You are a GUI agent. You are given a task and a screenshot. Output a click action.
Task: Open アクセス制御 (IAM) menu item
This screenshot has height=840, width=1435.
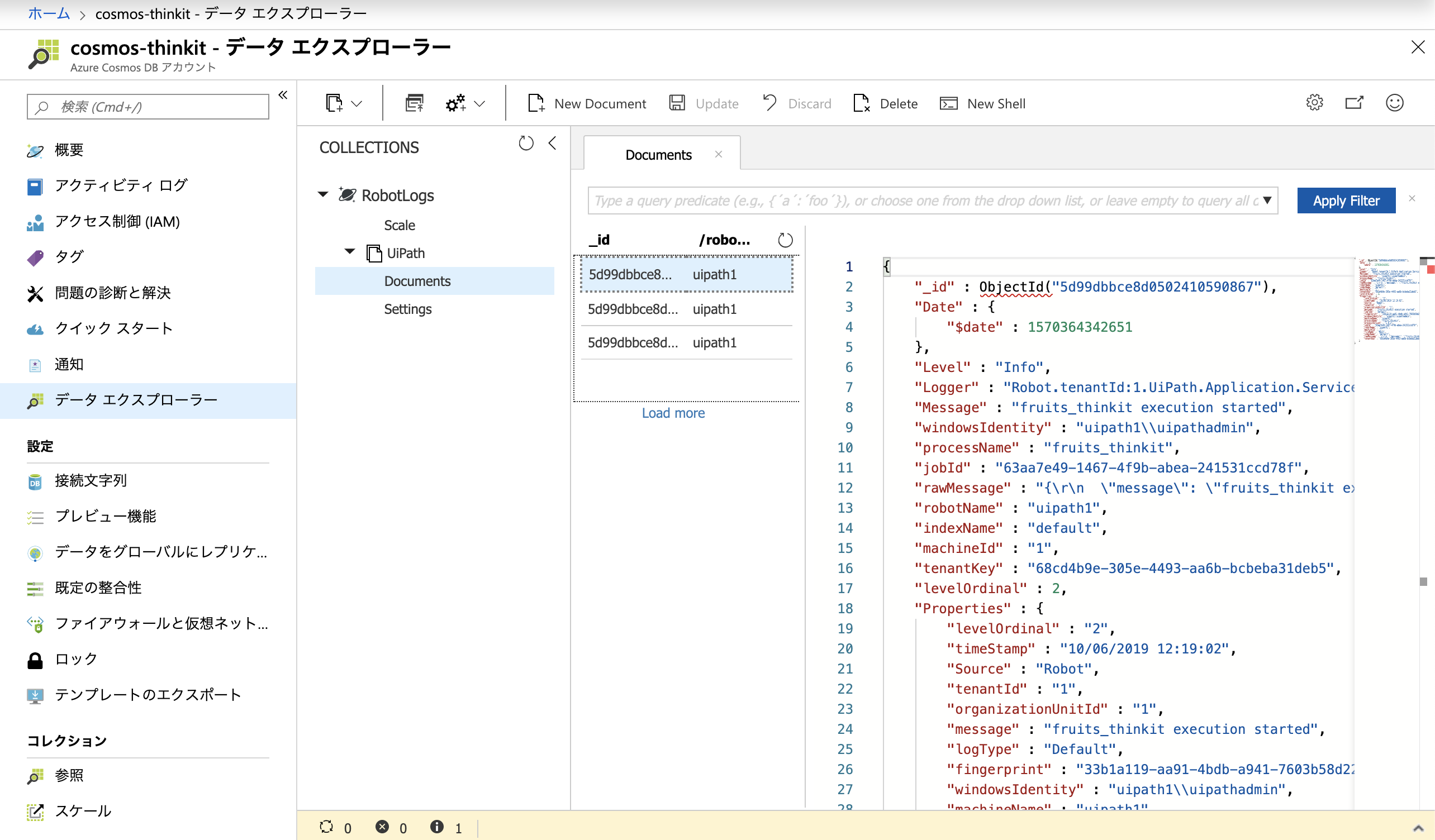point(148,221)
